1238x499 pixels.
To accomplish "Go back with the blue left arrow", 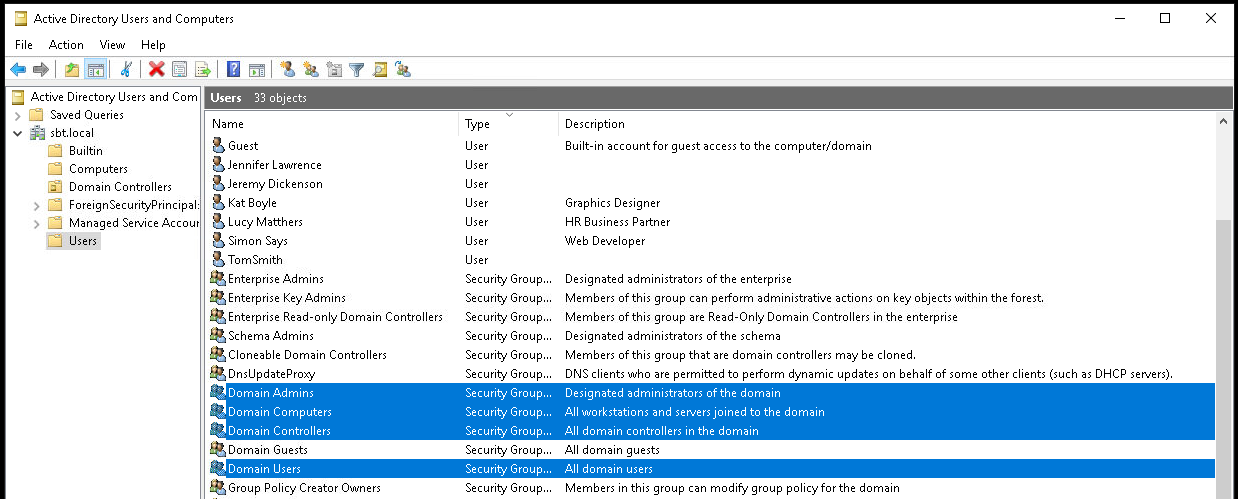I will [x=17, y=69].
